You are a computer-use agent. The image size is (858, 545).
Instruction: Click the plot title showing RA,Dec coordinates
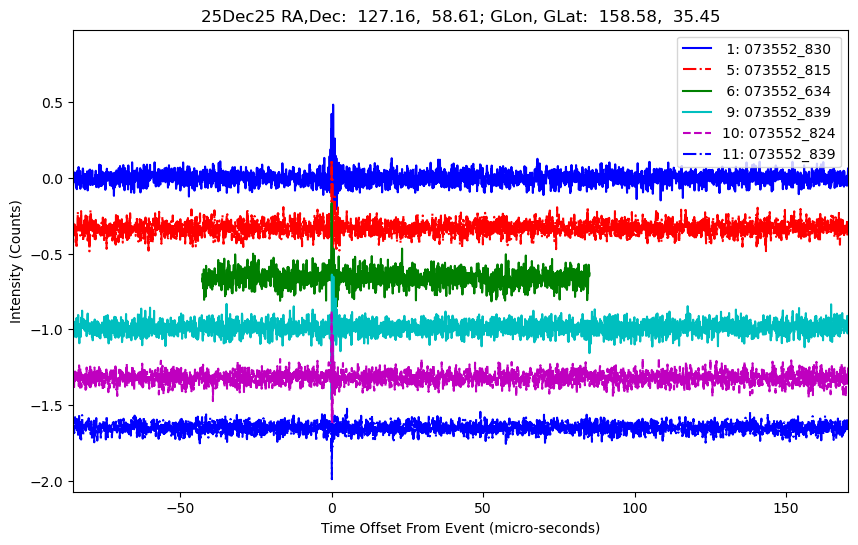pyautogui.click(x=460, y=16)
